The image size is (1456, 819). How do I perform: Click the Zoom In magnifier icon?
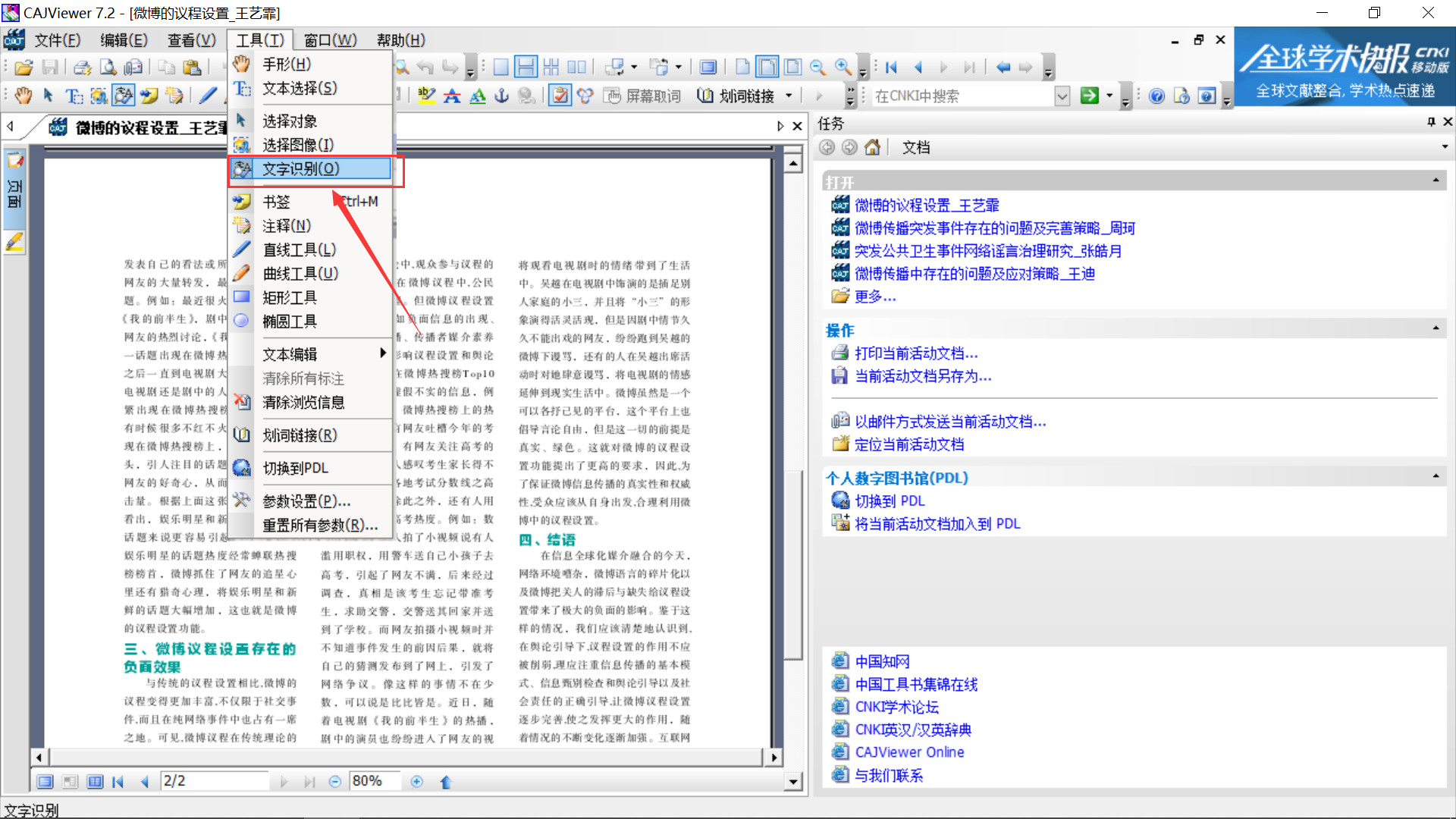pos(843,67)
